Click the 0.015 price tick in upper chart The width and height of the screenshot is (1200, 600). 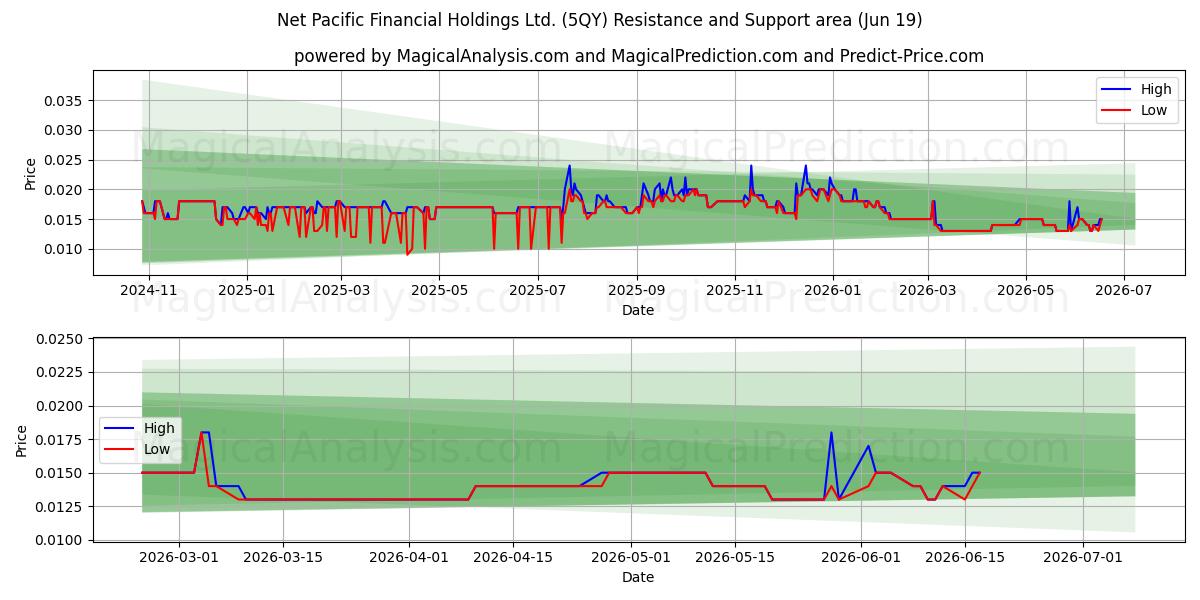tap(64, 219)
